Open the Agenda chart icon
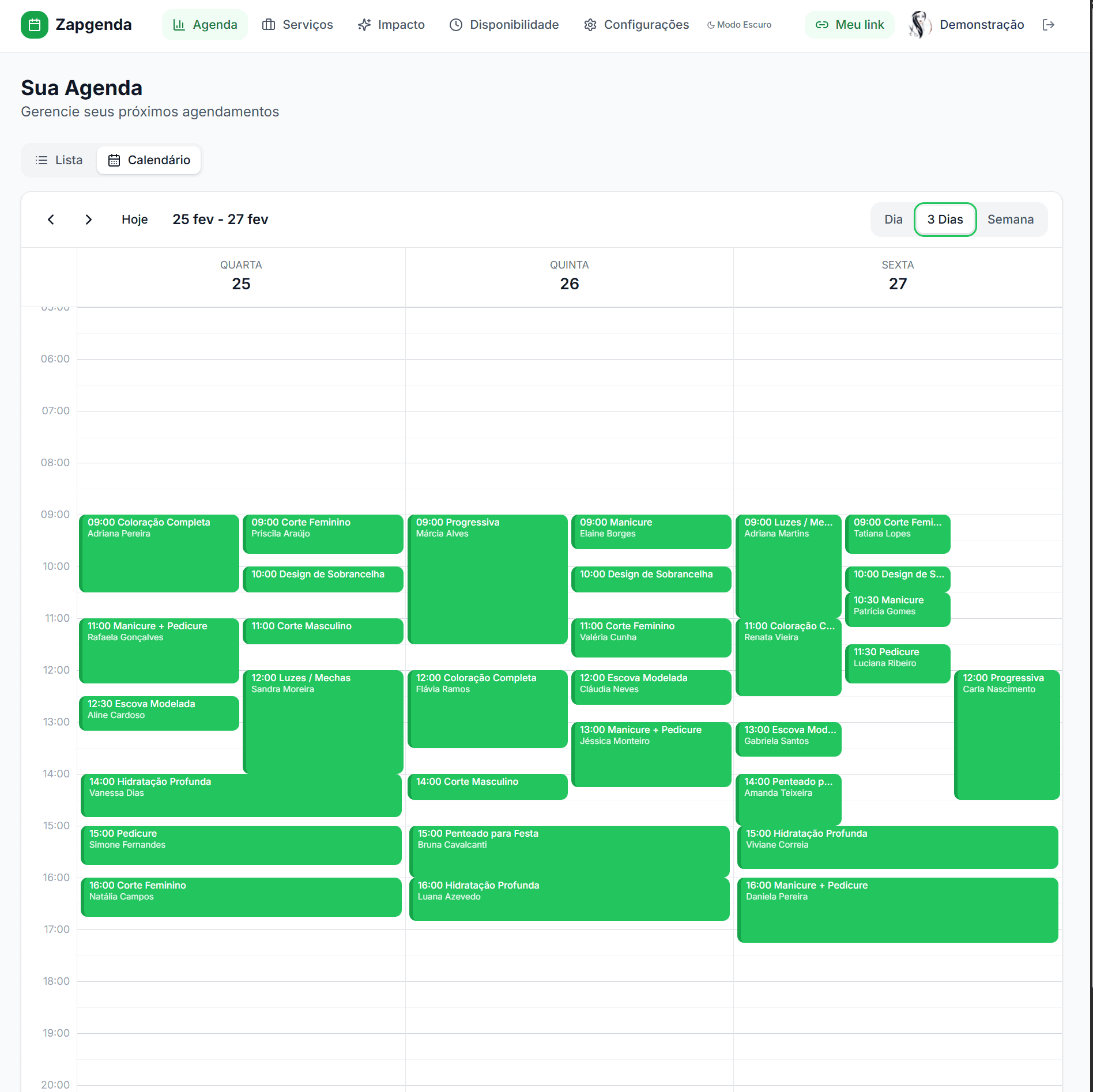Image resolution: width=1093 pixels, height=1092 pixels. (179, 24)
